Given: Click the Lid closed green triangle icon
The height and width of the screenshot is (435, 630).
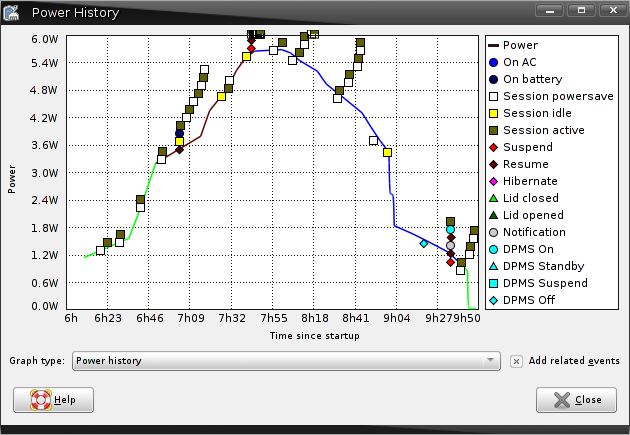Looking at the screenshot, I should click(x=493, y=198).
